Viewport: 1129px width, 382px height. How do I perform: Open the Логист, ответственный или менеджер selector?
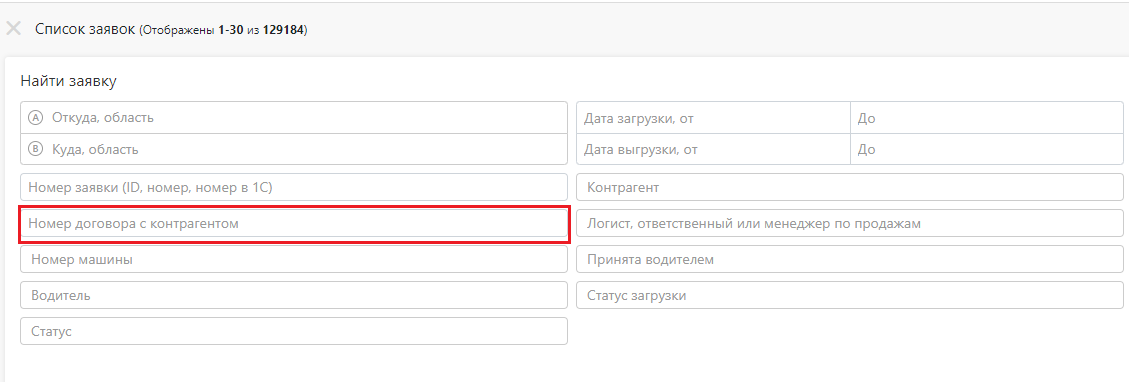click(850, 224)
